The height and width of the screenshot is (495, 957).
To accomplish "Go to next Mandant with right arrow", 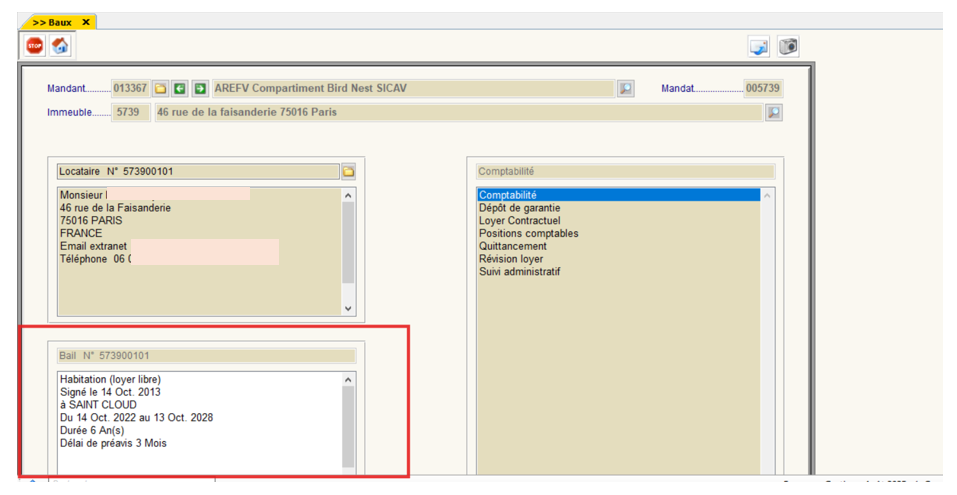I will (200, 89).
